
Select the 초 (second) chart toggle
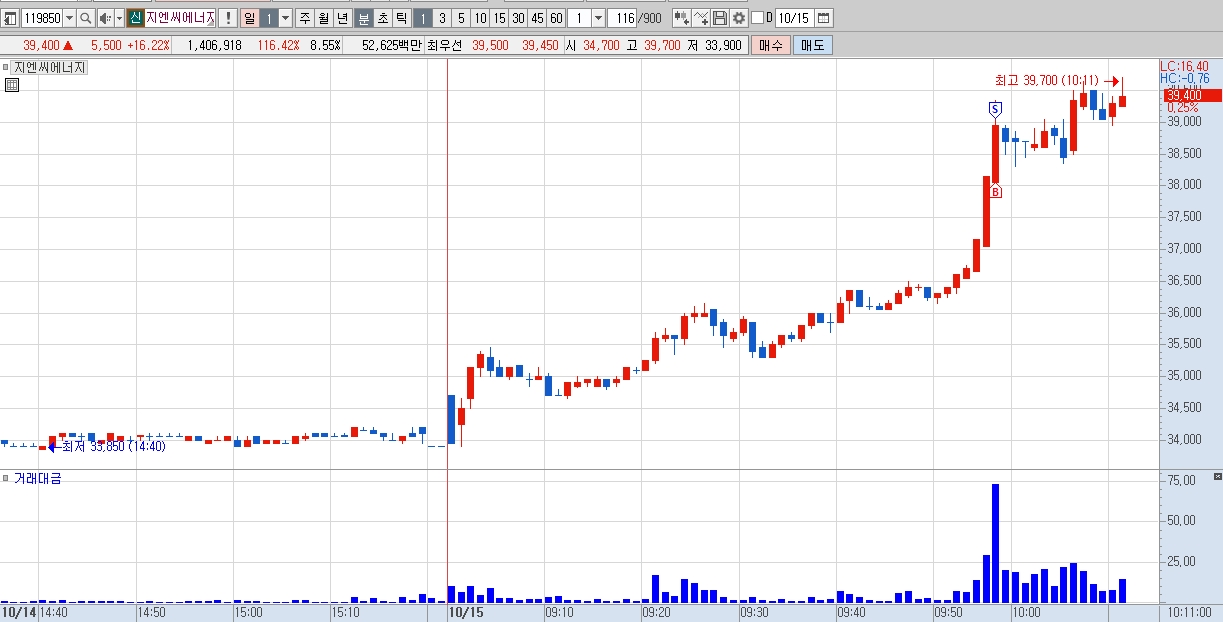[x=383, y=18]
